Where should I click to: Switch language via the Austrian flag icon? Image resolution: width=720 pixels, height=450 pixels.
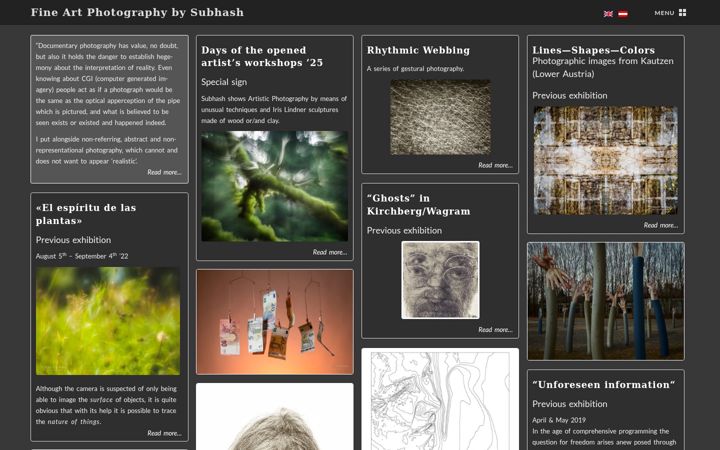623,14
